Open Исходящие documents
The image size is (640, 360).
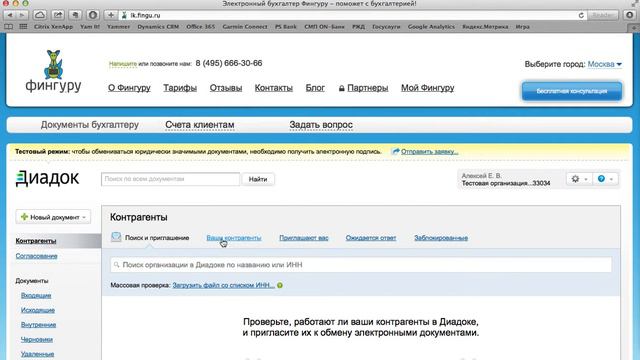(38, 310)
